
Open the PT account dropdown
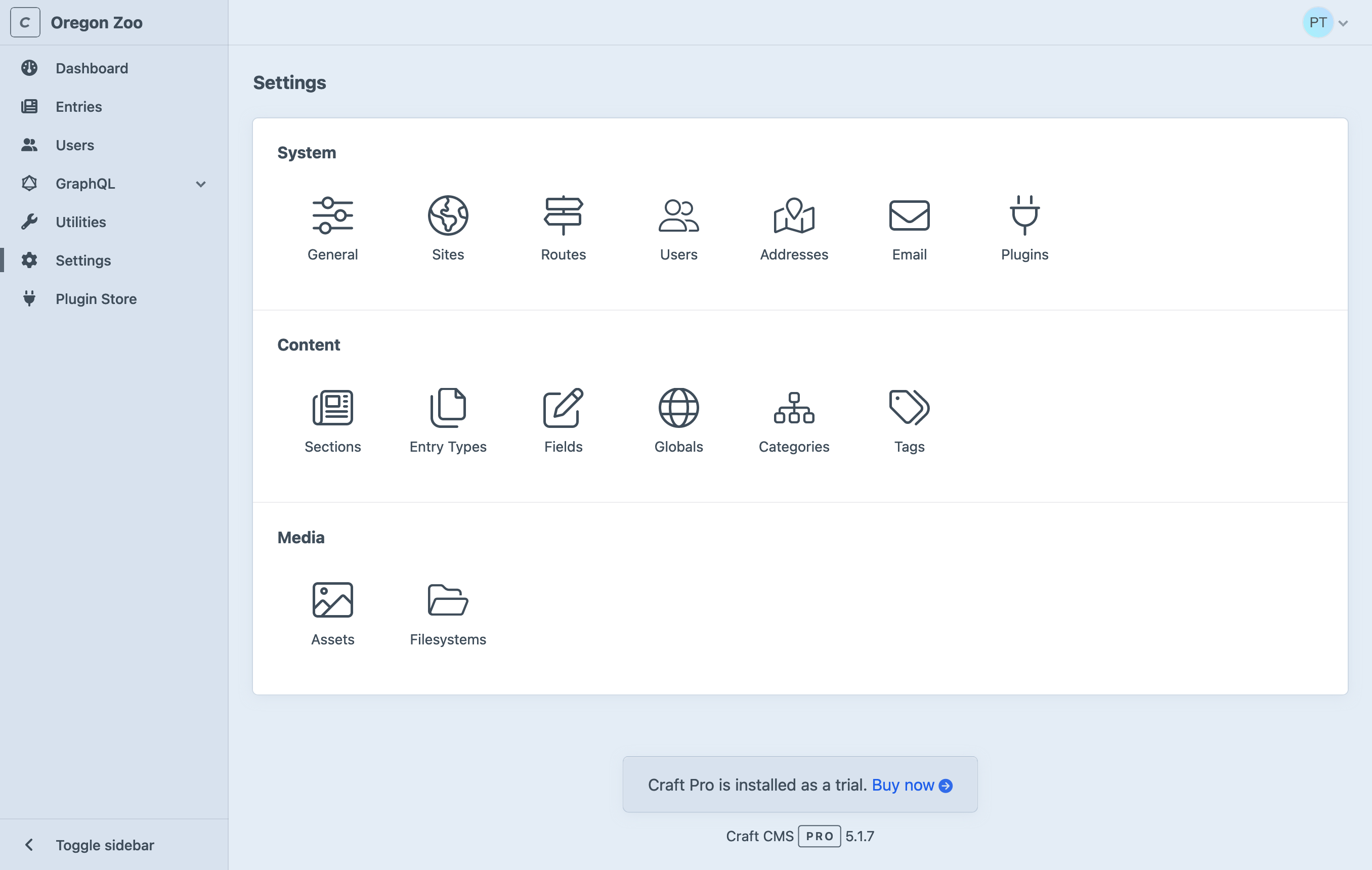pos(1326,22)
